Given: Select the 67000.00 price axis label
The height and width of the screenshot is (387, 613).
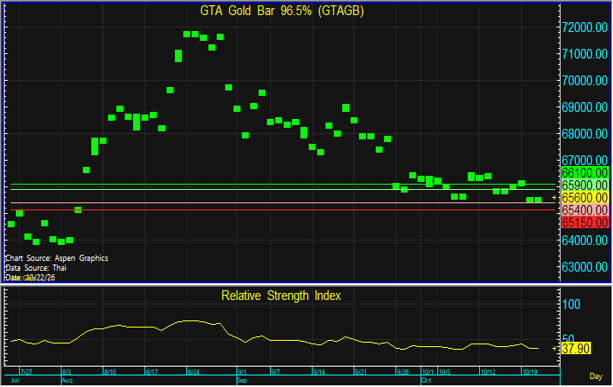Looking at the screenshot, I should point(584,160).
